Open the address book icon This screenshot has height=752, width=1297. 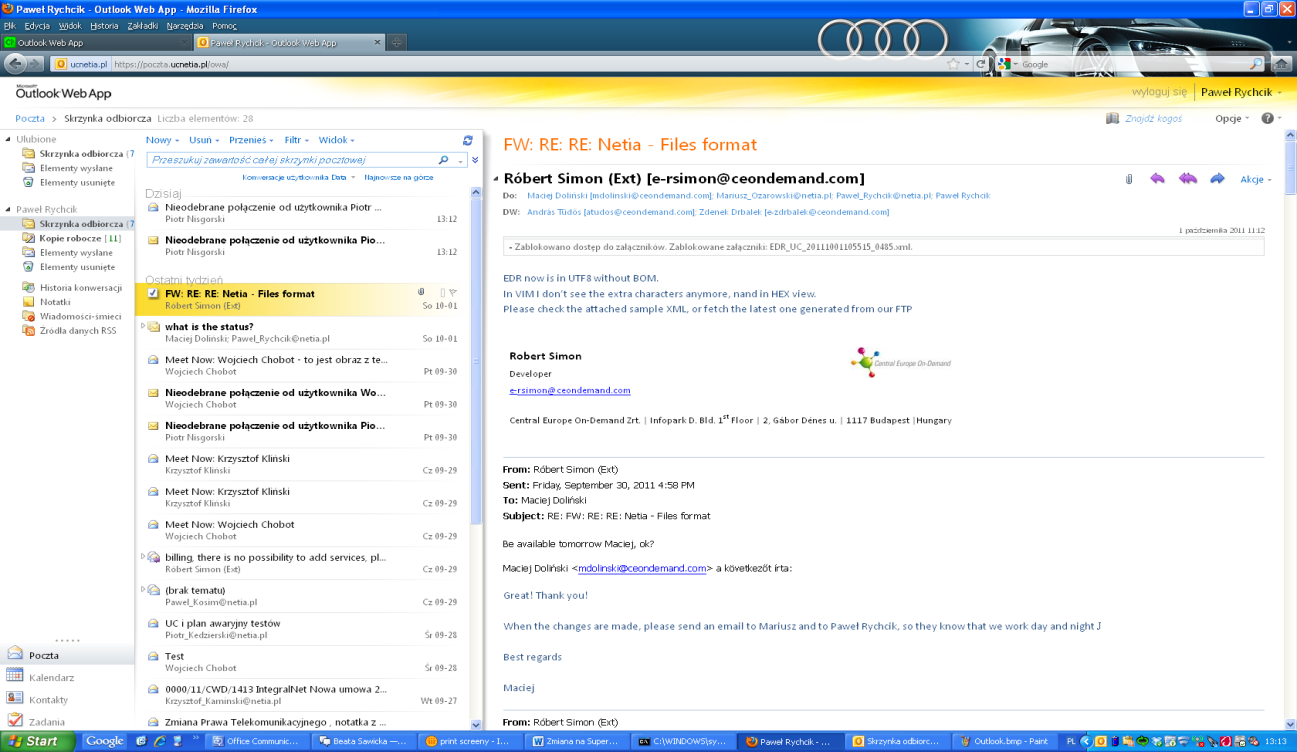pyautogui.click(x=1112, y=118)
